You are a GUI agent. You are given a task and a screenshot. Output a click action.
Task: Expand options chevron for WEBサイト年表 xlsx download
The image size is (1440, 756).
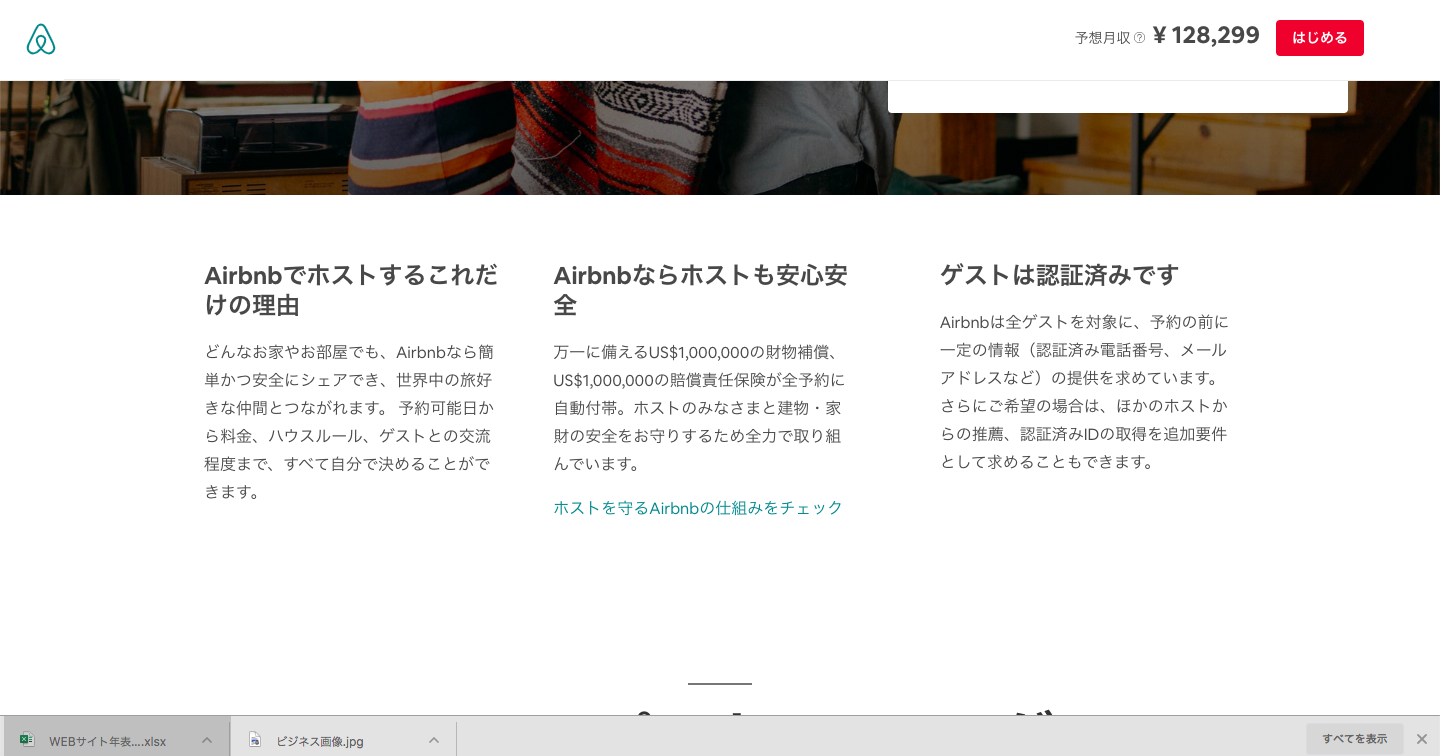pos(207,740)
